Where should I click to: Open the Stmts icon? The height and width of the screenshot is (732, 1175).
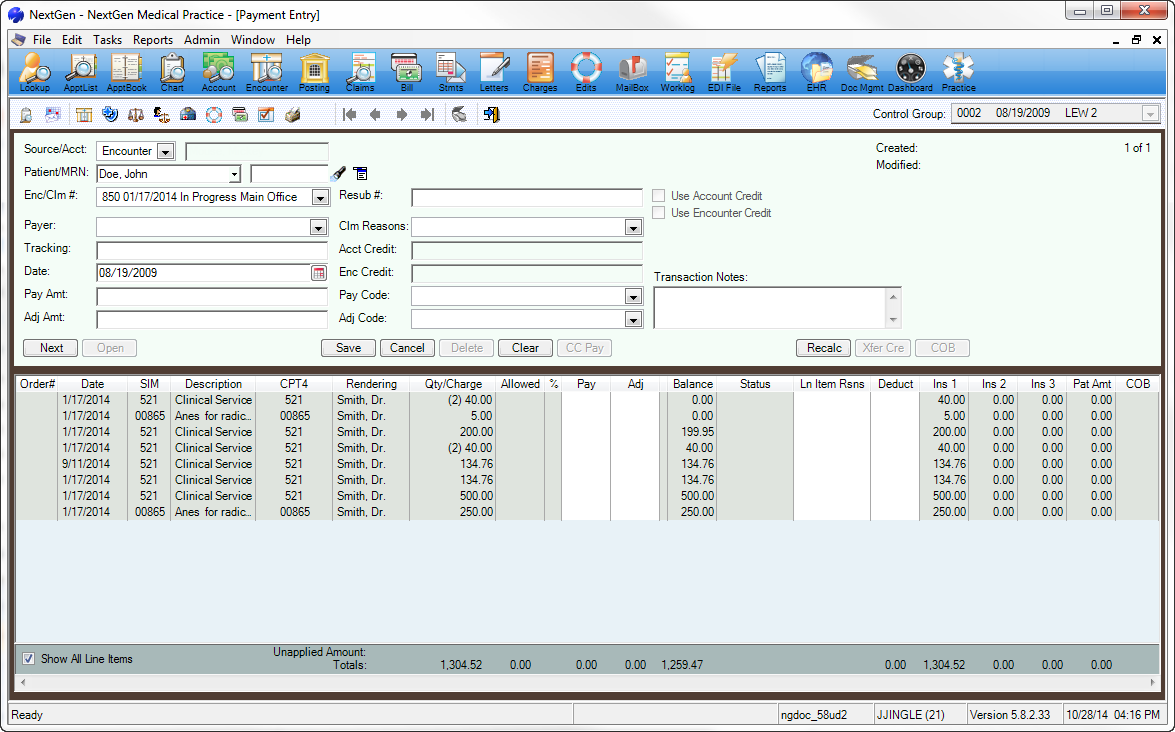pyautogui.click(x=450, y=73)
